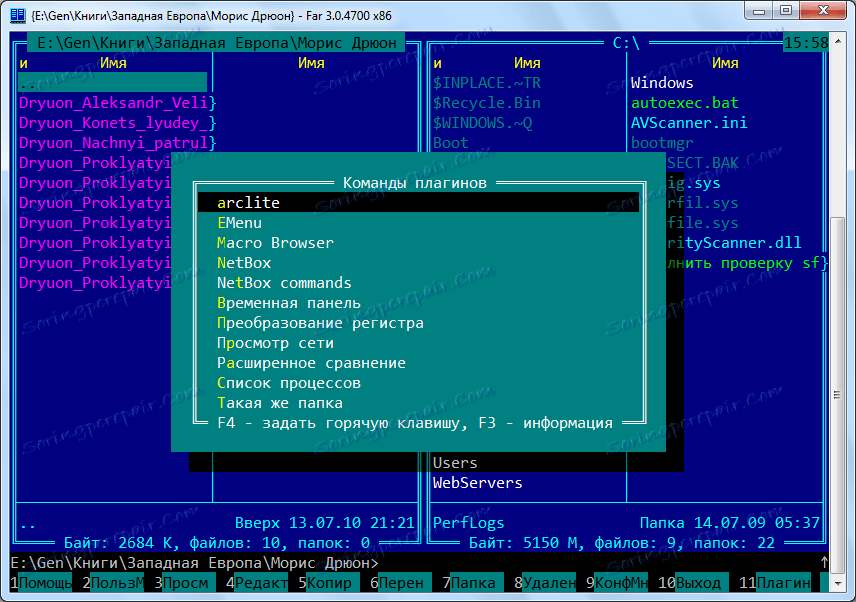Click the PerfLogs status line in the right panel
Image resolution: width=856 pixels, height=602 pixels.
[x=626, y=523]
